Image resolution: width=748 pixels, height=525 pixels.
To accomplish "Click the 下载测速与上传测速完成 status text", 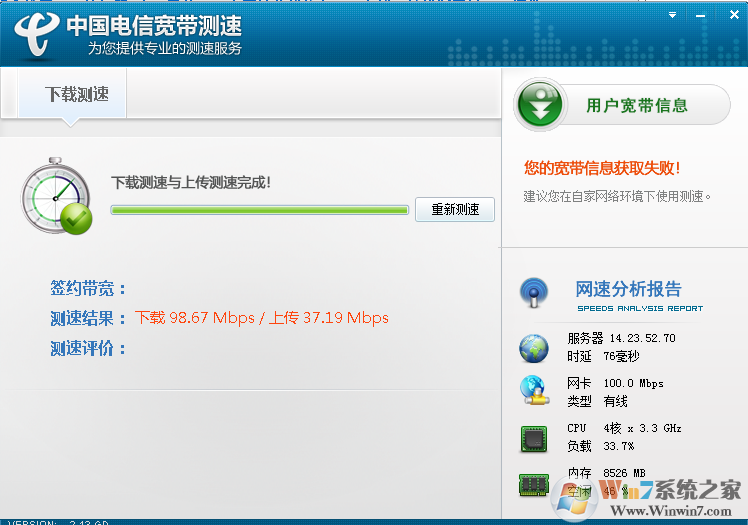I will coord(191,182).
